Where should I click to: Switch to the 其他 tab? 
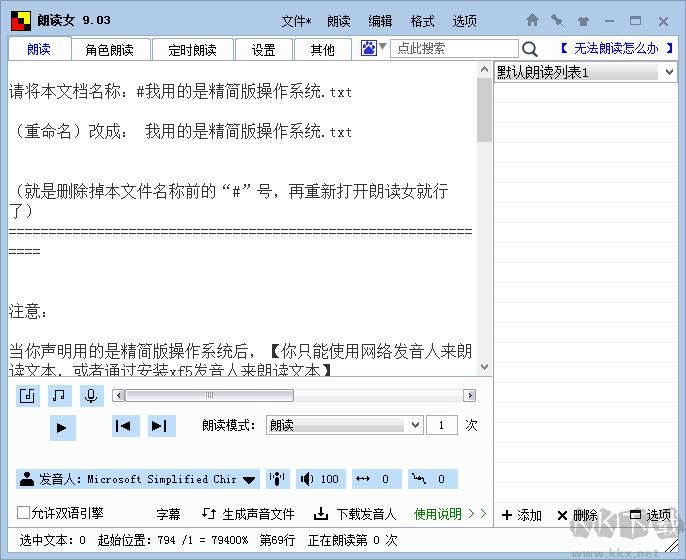[x=322, y=50]
